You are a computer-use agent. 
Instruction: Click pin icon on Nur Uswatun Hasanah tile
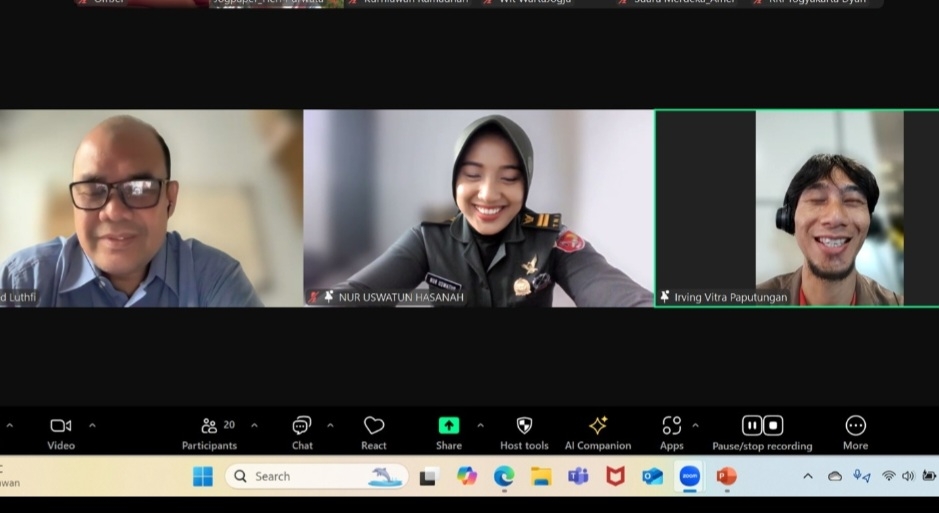click(x=329, y=297)
